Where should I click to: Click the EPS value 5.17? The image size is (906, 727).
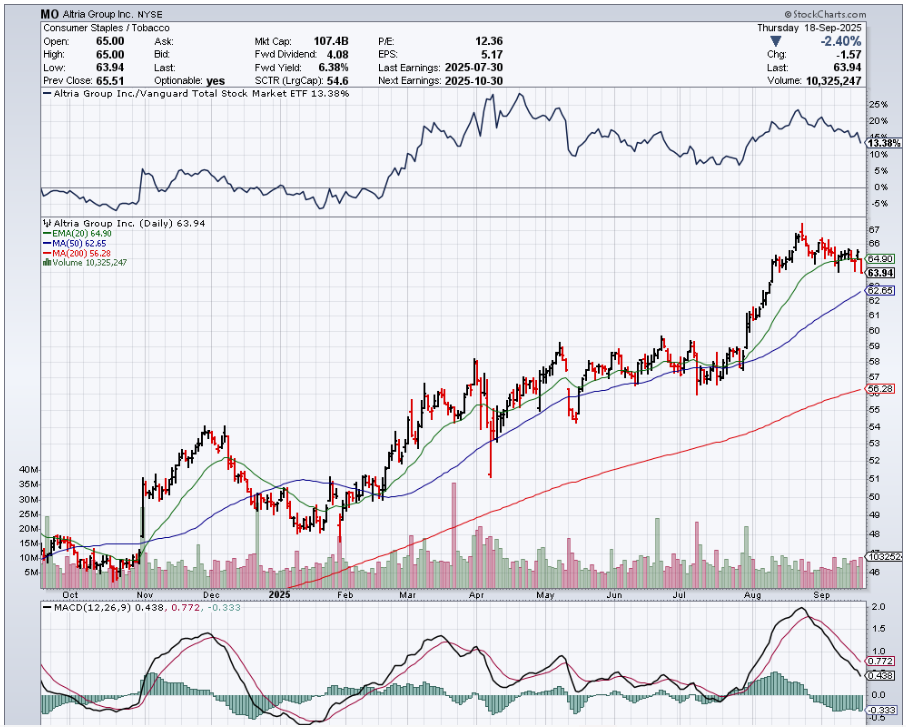[x=492, y=54]
